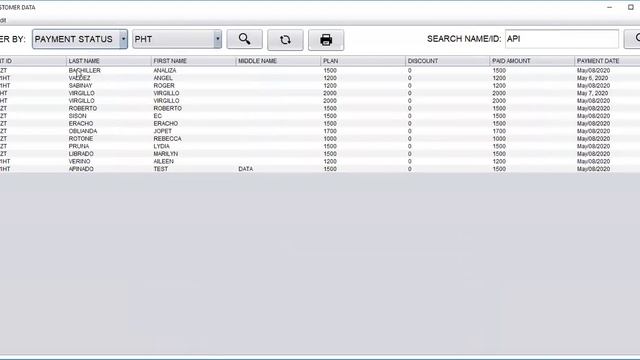
Task: Select the OBLIANDA last name cell
Action: [83, 131]
